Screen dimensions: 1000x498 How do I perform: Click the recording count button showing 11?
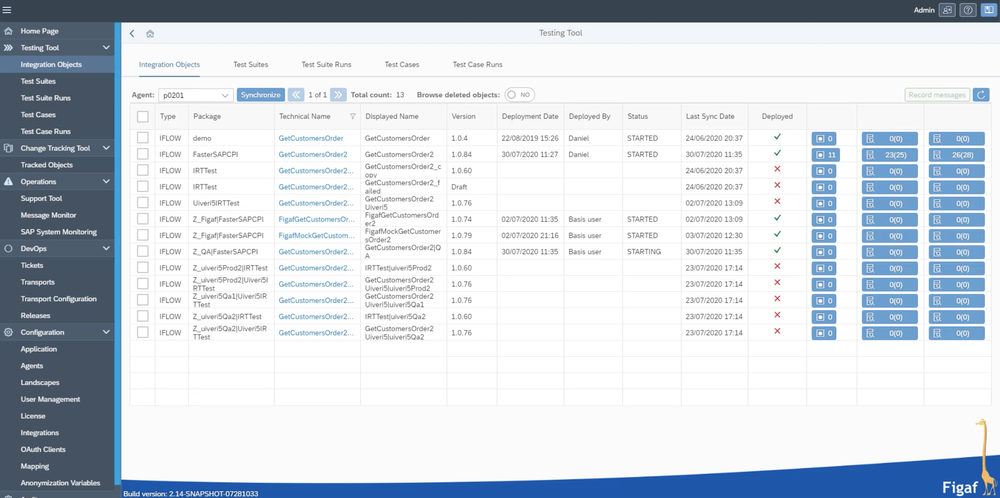pyautogui.click(x=826, y=155)
